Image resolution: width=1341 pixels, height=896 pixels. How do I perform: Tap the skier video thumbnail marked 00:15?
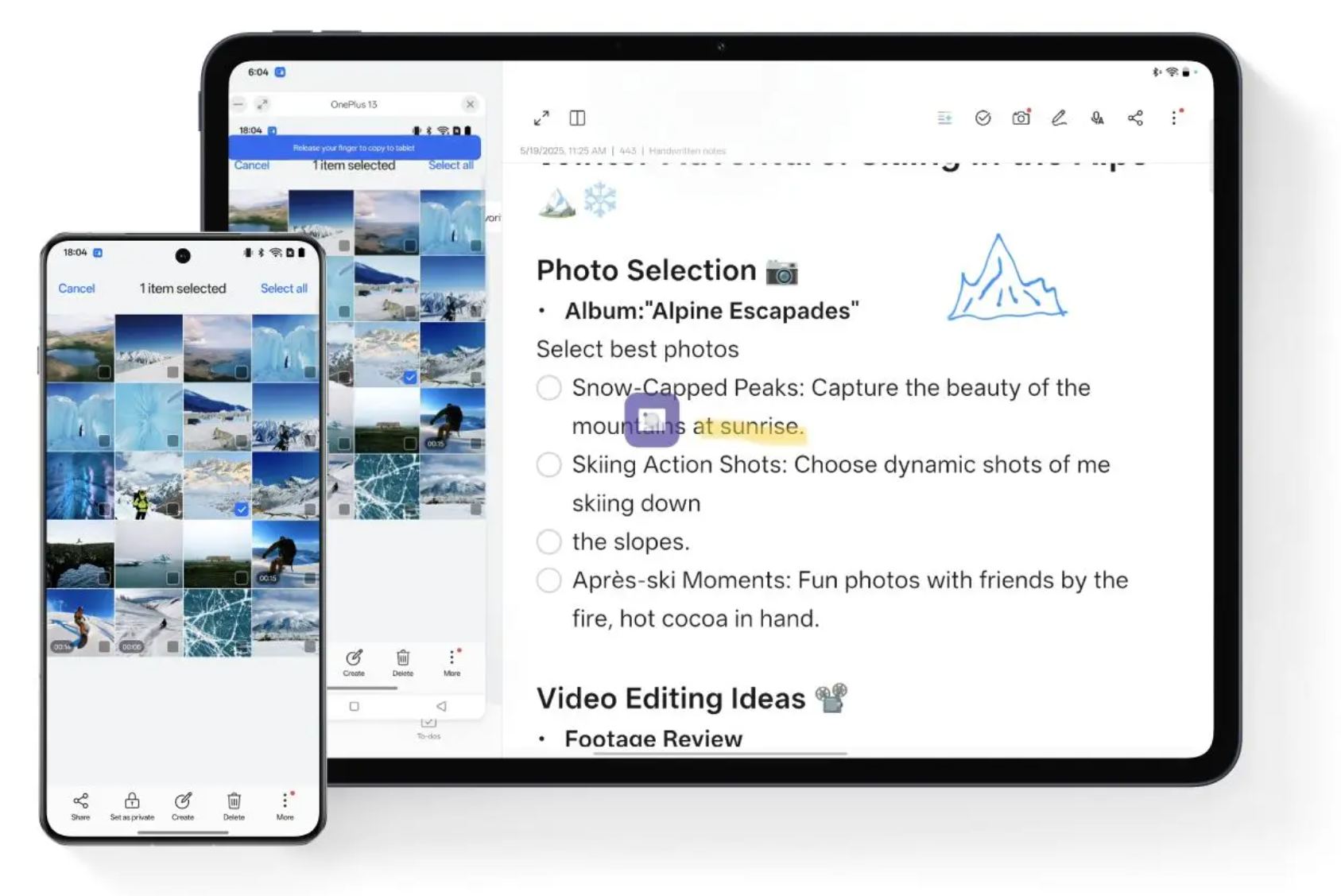point(285,554)
